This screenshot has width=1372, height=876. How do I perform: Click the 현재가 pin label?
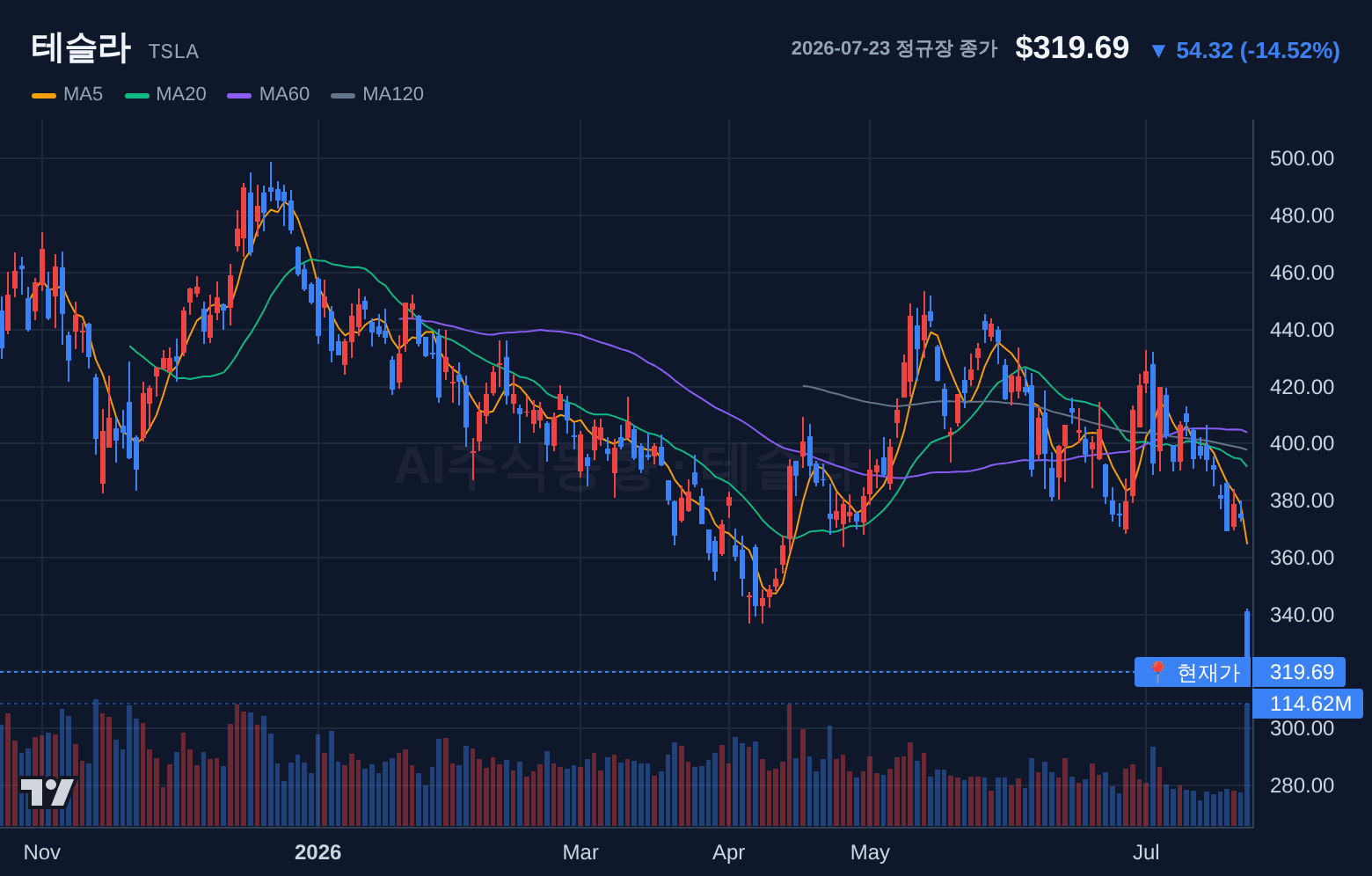(x=1193, y=672)
